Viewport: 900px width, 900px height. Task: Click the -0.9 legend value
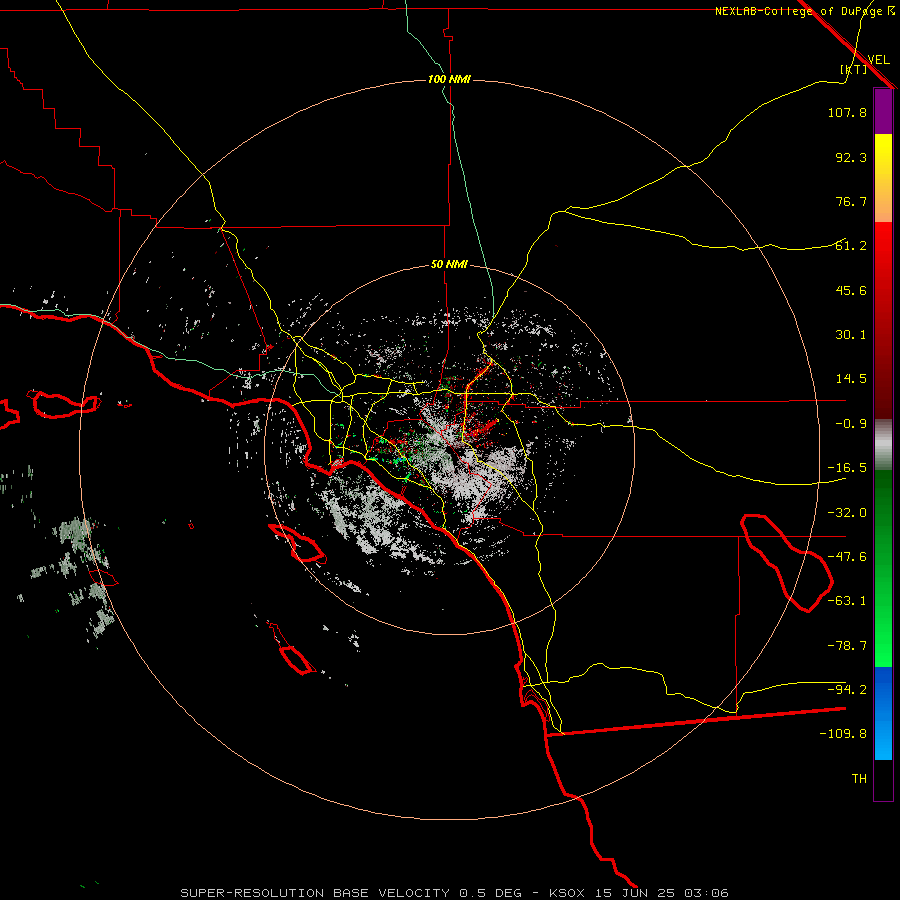click(x=851, y=424)
